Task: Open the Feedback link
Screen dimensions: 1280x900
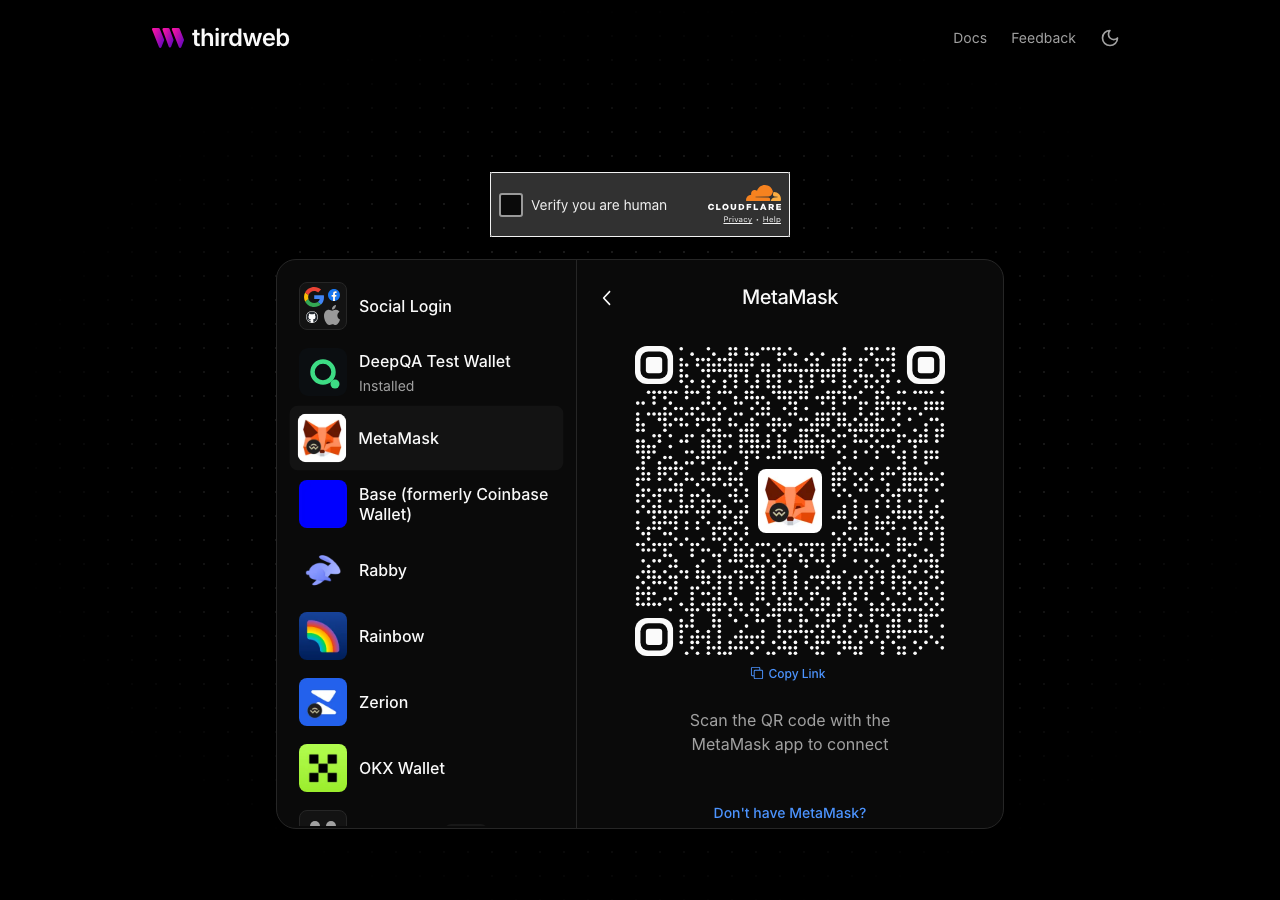Action: (x=1043, y=38)
